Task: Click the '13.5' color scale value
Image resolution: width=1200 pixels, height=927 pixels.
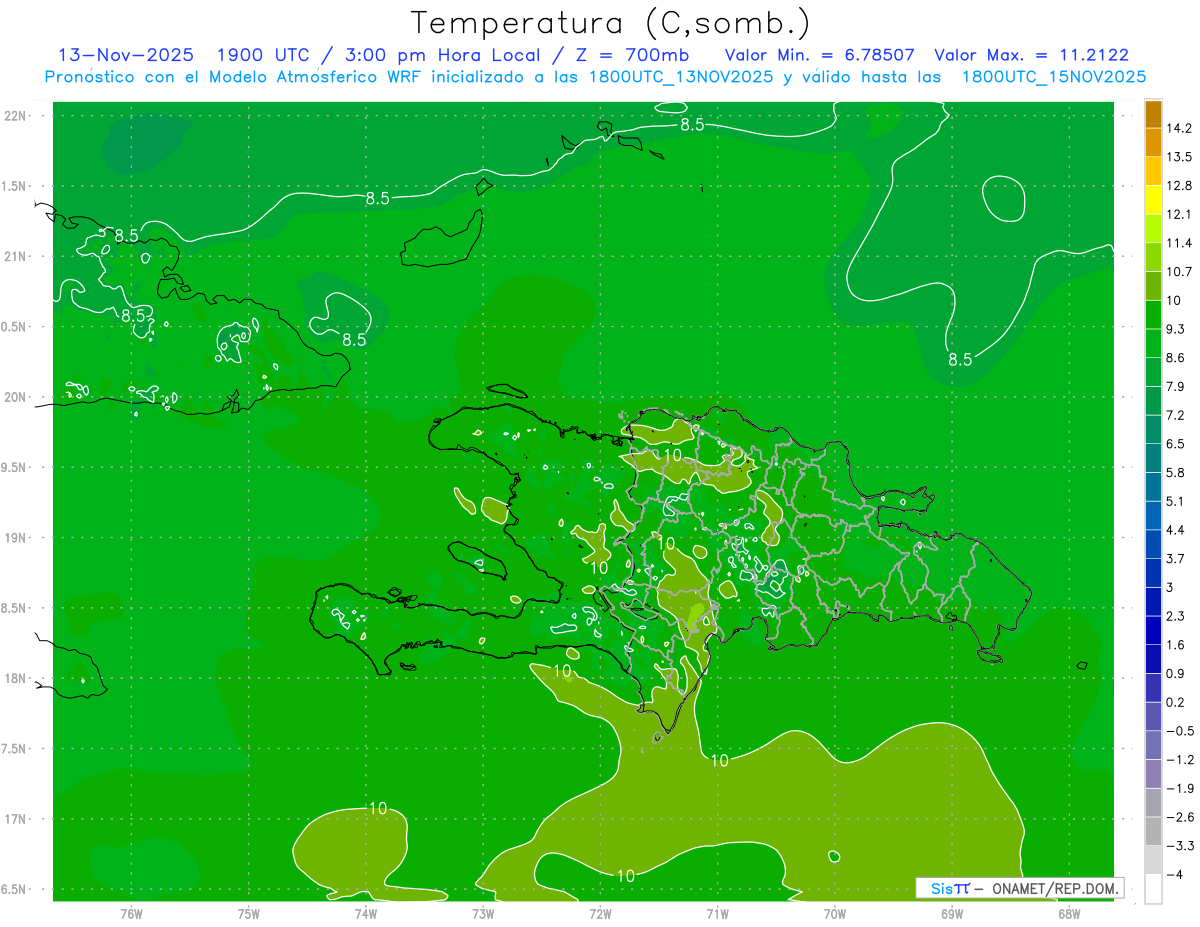Action: coord(1179,157)
